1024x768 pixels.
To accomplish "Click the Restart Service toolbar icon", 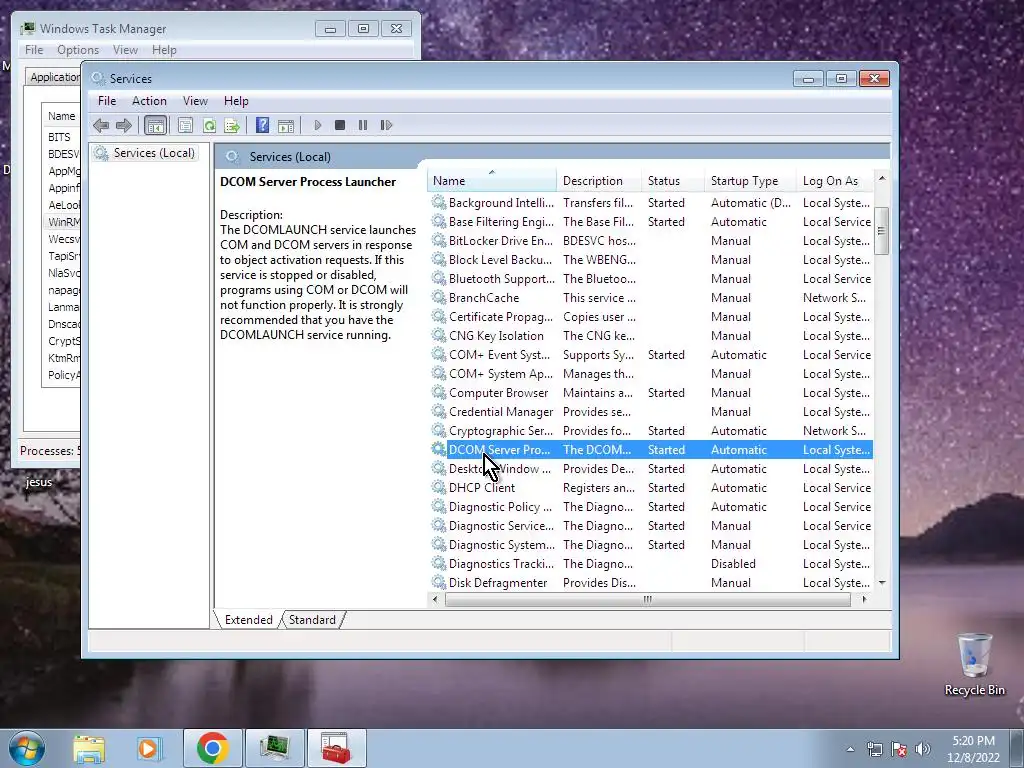I will click(386, 125).
